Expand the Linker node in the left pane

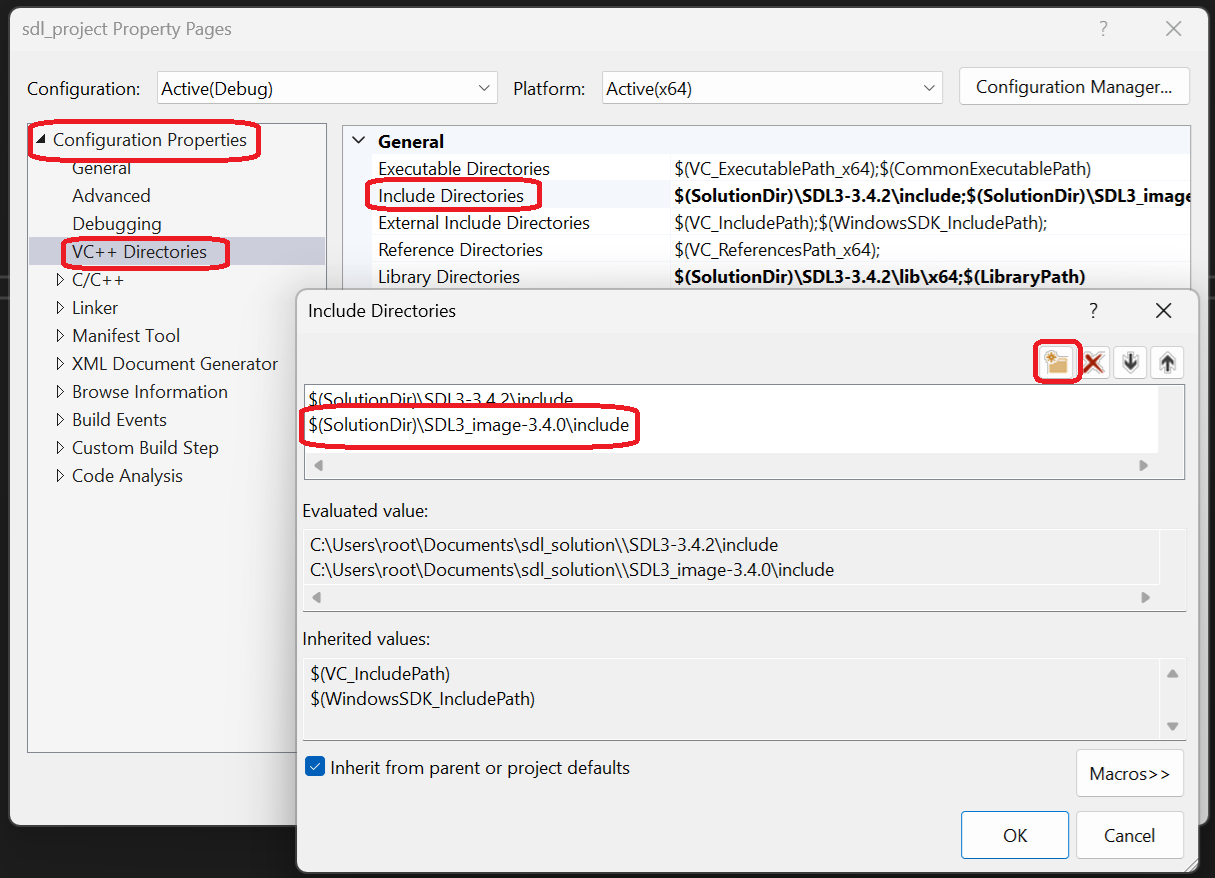tap(60, 307)
